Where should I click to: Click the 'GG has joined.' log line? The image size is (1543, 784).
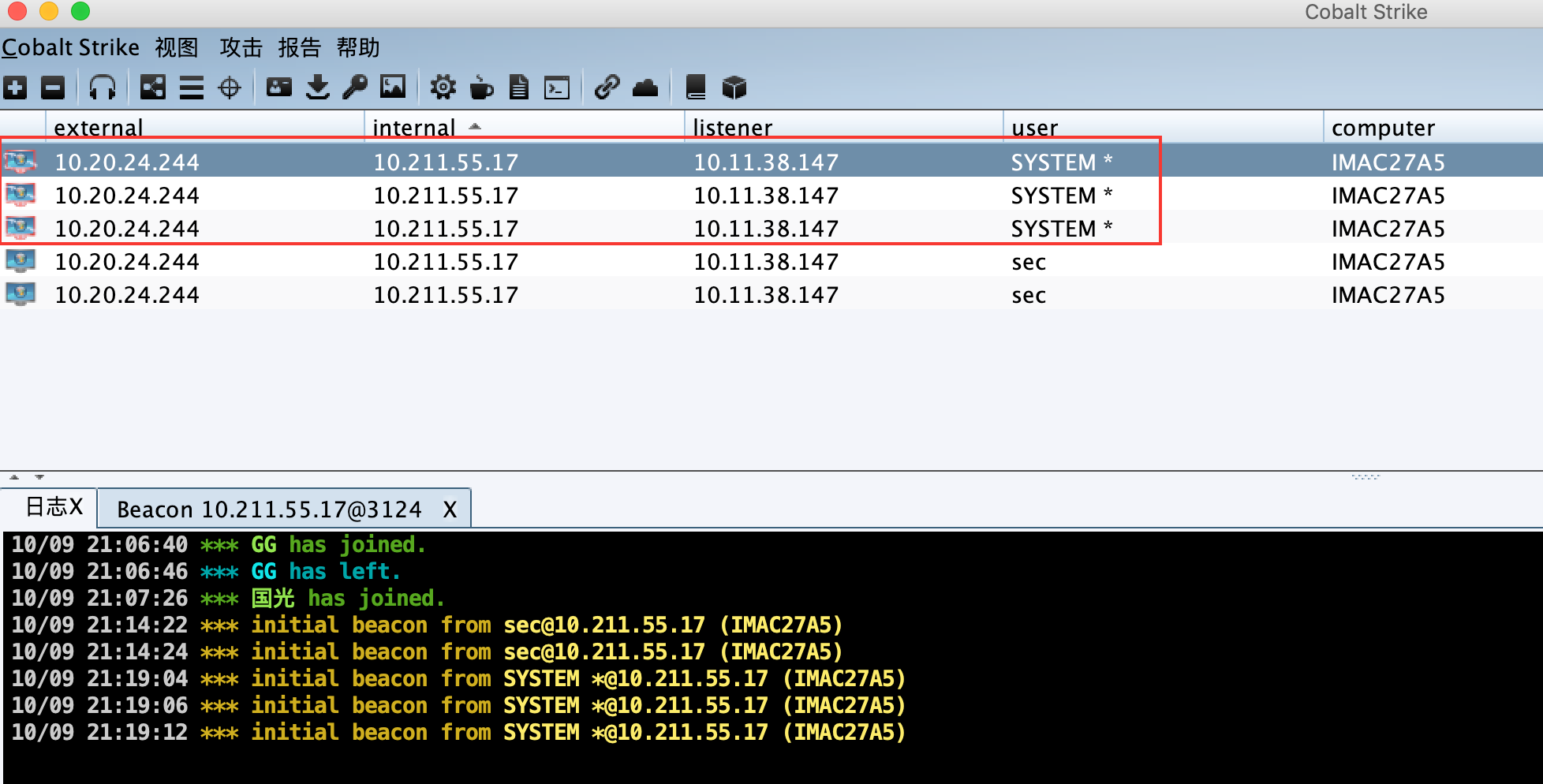219,545
